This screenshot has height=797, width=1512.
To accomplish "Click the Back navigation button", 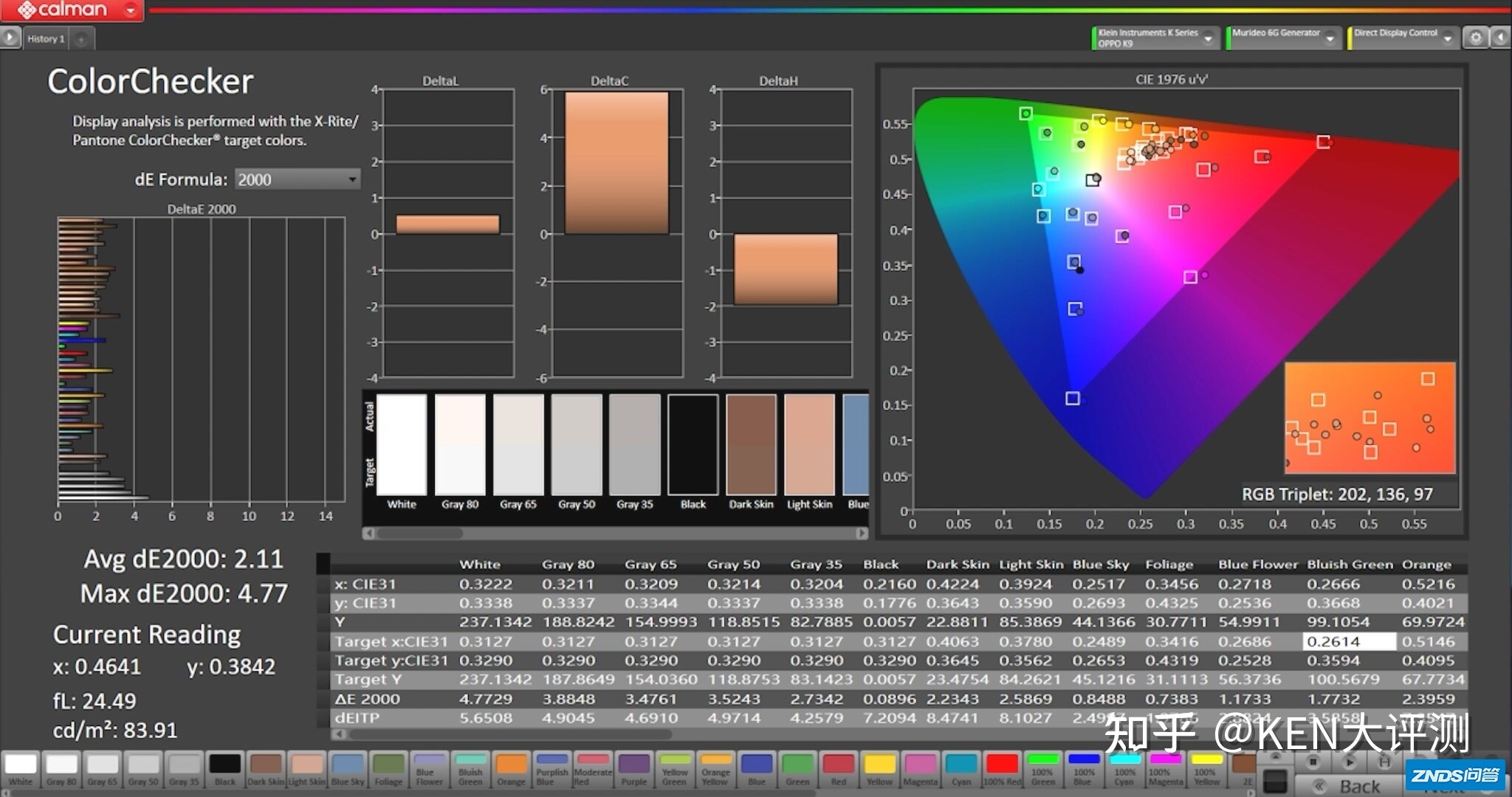I will pos(1350,786).
